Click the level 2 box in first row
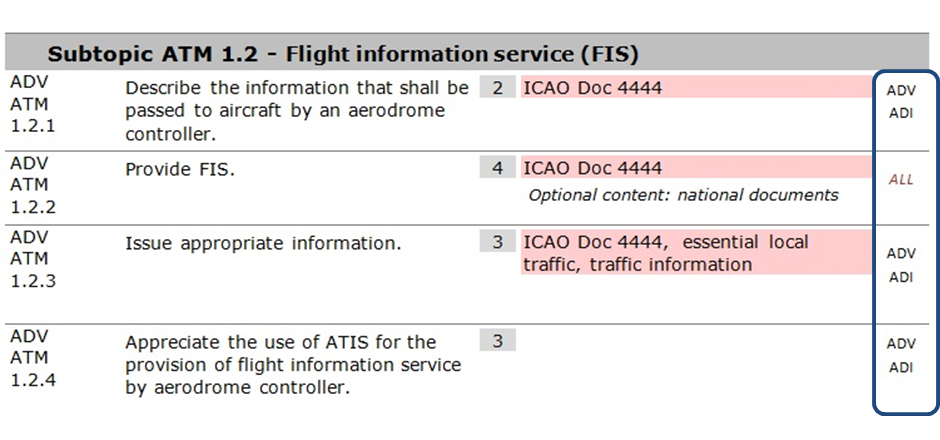Image resolution: width=940 pixels, height=440 pixels. [x=498, y=88]
